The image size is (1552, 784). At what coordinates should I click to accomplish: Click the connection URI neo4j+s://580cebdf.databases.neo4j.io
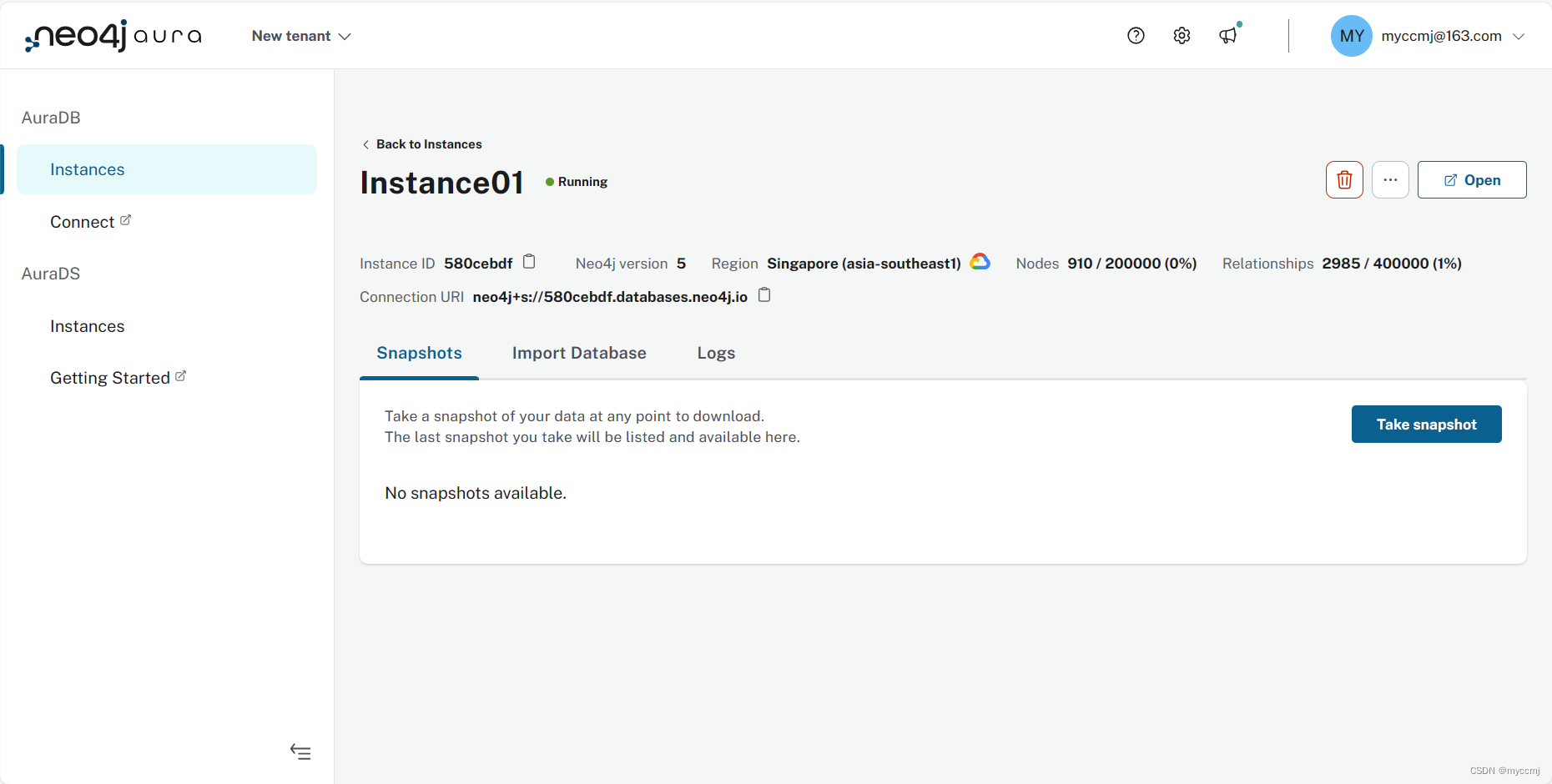[x=610, y=297]
